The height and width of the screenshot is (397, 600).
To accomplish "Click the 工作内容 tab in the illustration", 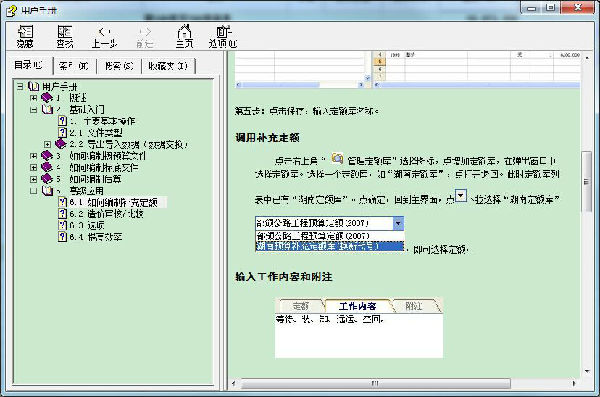I will point(357,306).
